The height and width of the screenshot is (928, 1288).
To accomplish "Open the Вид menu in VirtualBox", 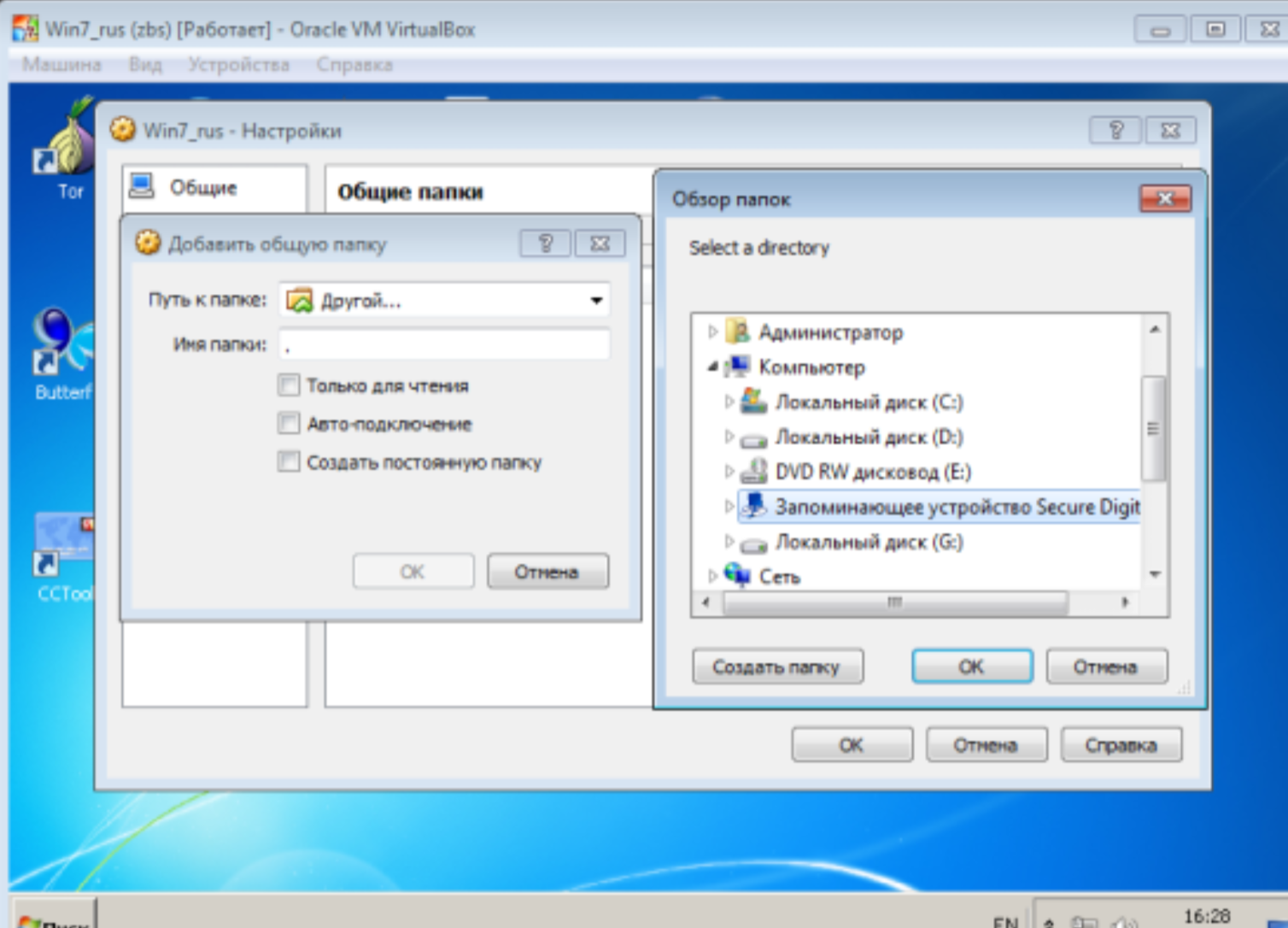I will [x=145, y=64].
